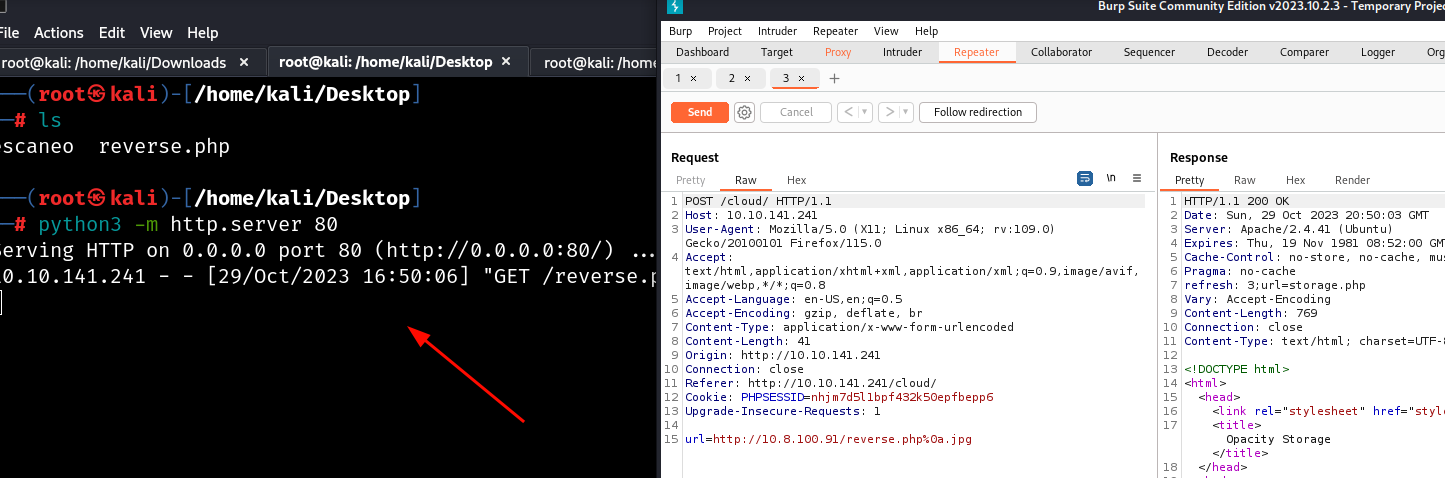Click the Cancel button in Repeater
This screenshot has width=1445, height=478.
click(796, 112)
